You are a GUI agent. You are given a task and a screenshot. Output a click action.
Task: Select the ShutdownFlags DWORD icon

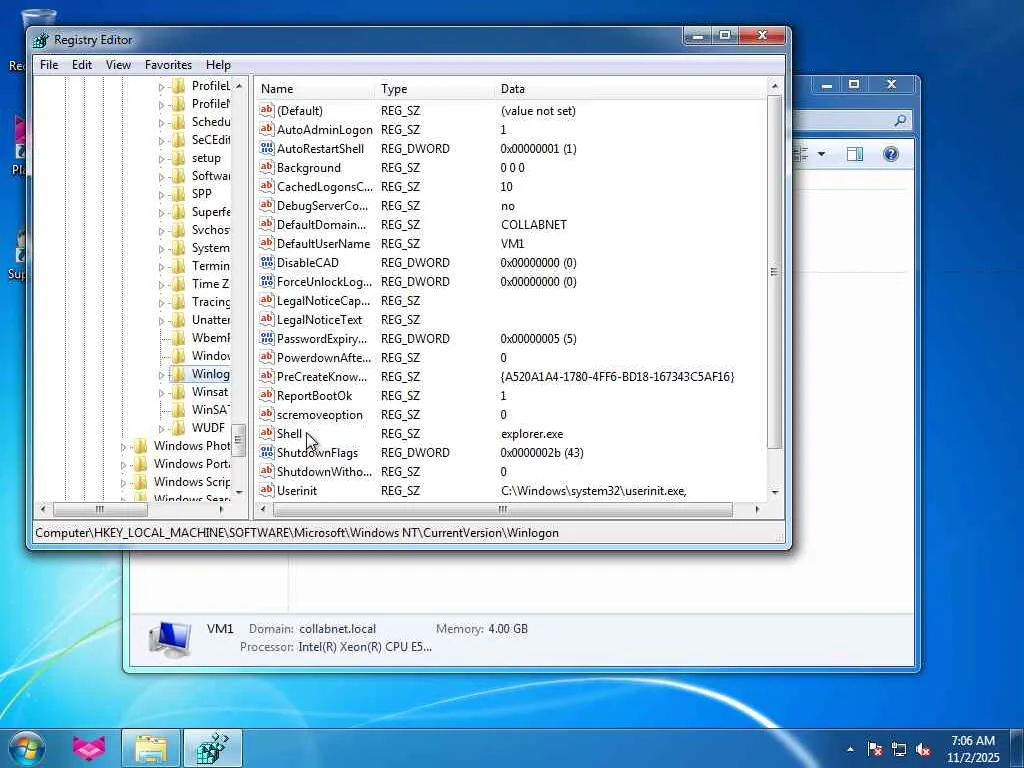tap(266, 453)
